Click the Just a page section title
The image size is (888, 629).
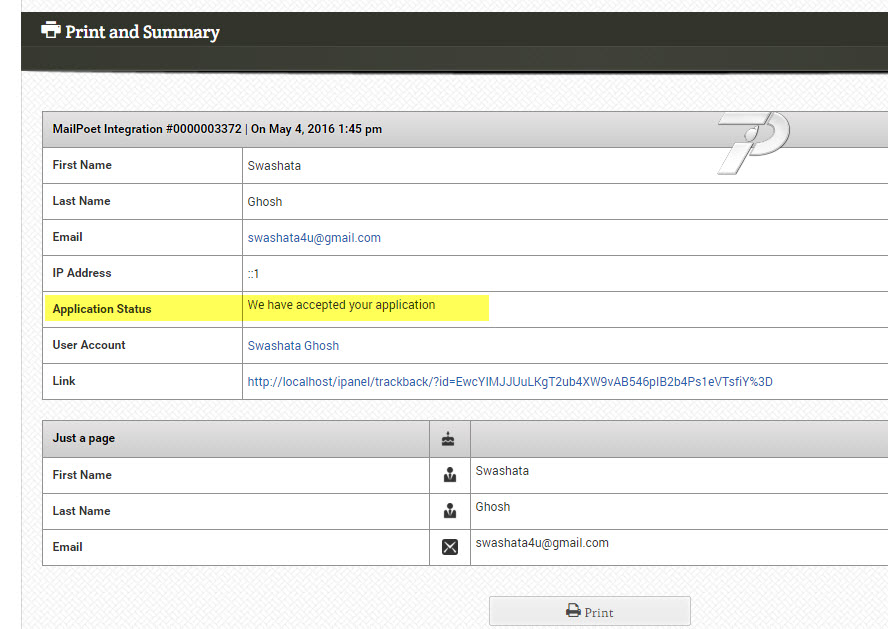84,438
